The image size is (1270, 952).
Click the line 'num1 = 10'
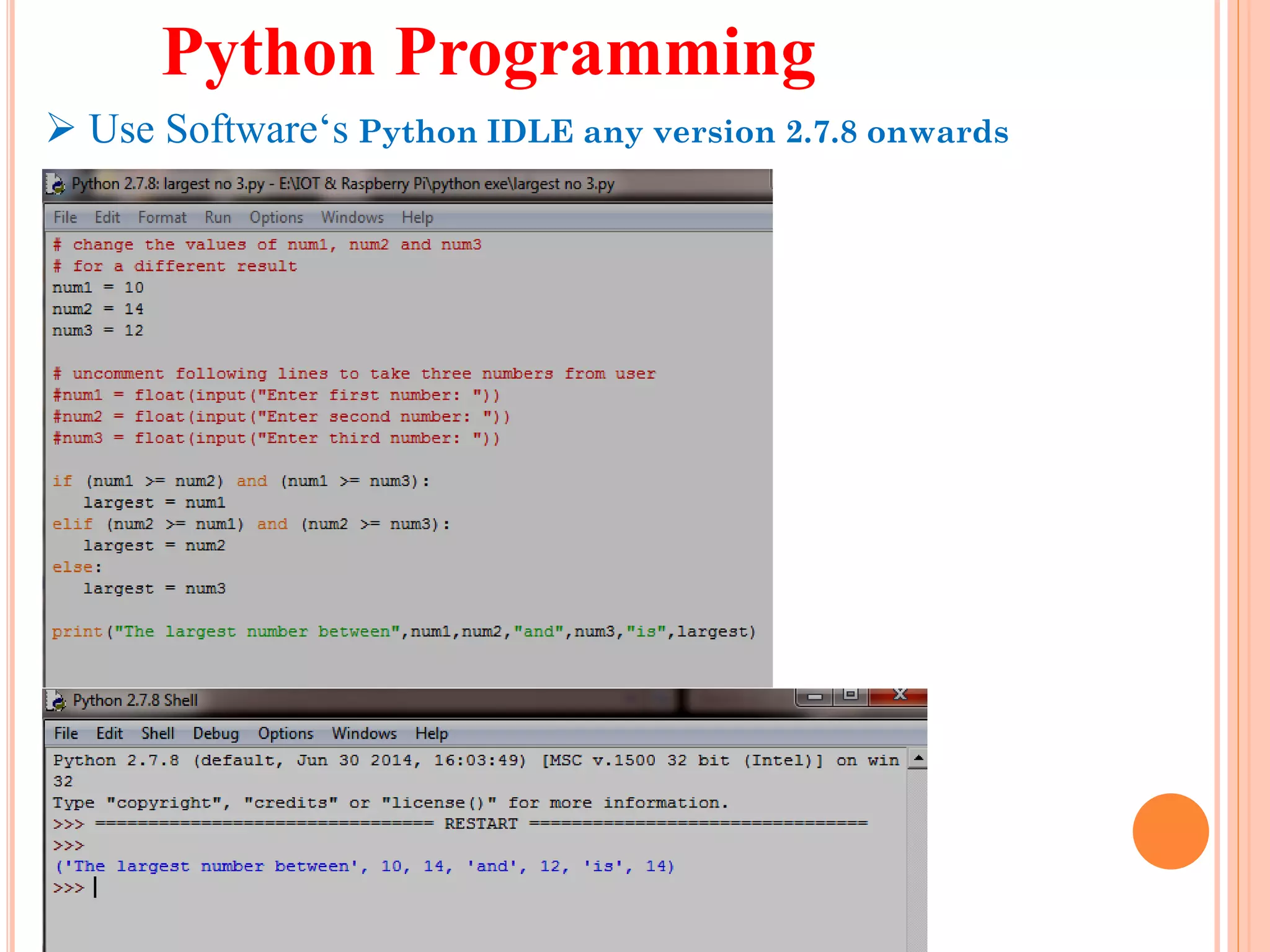98,288
